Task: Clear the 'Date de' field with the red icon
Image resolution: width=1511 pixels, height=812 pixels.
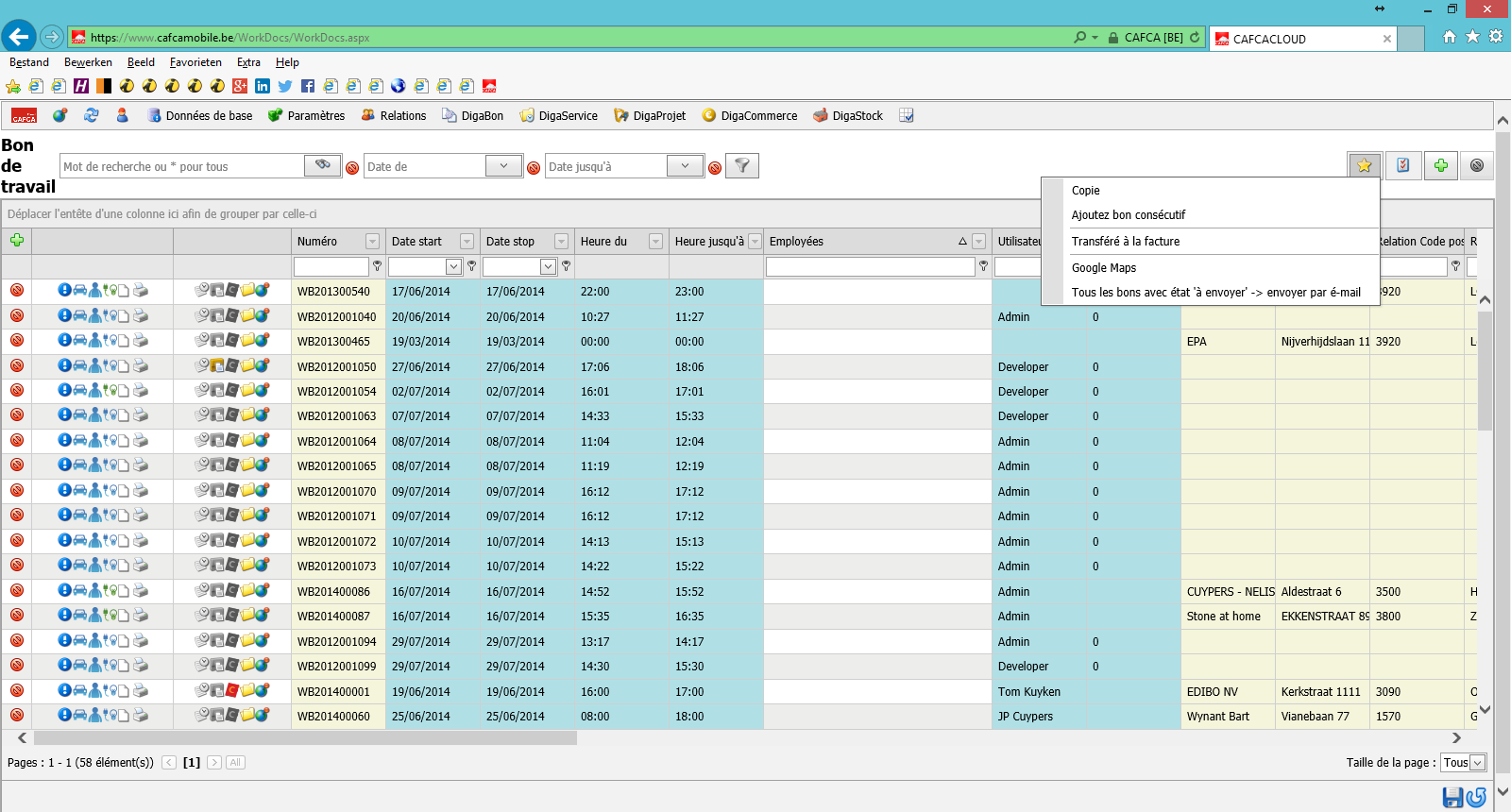Action: pos(534,168)
